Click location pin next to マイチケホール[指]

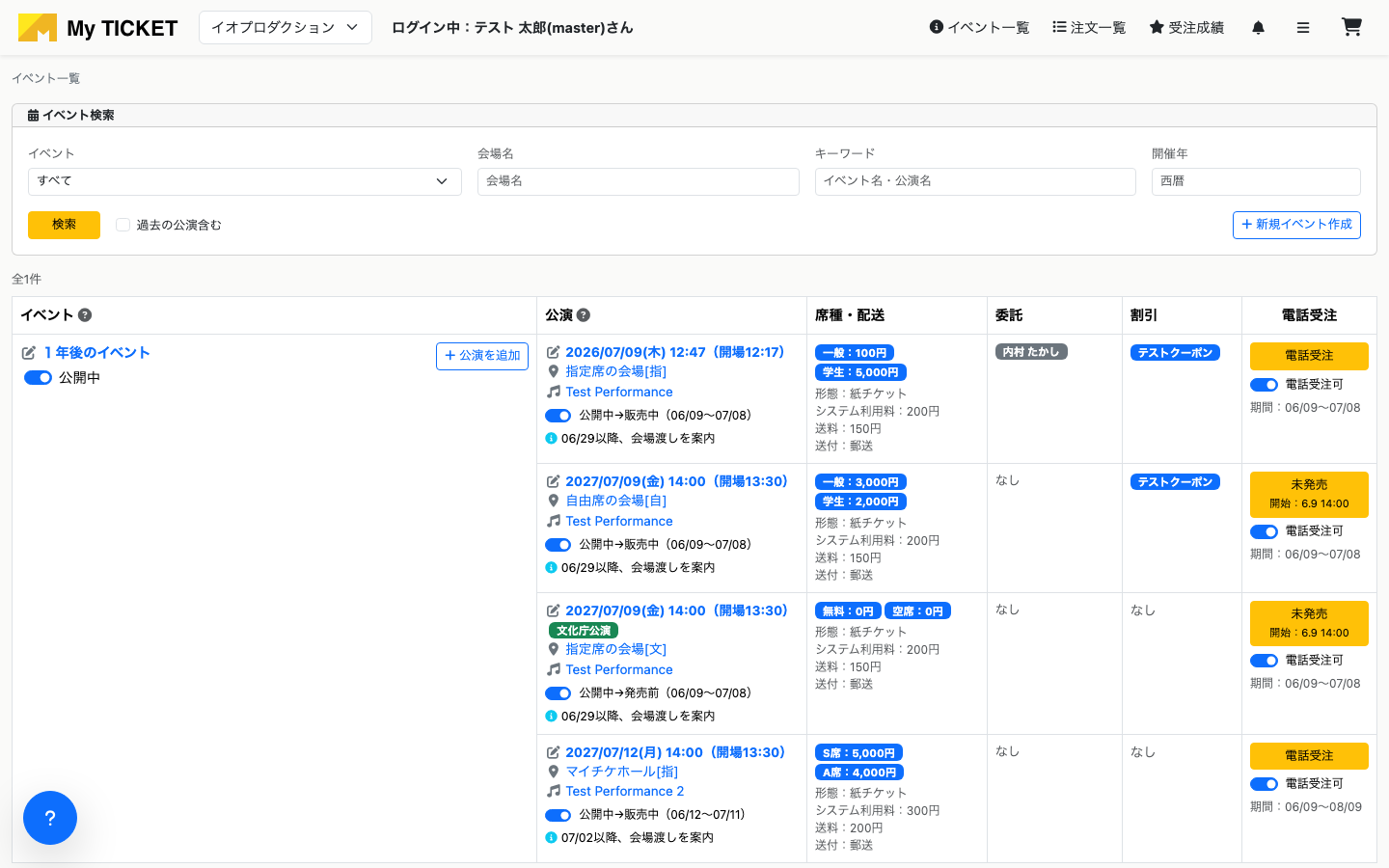click(554, 772)
